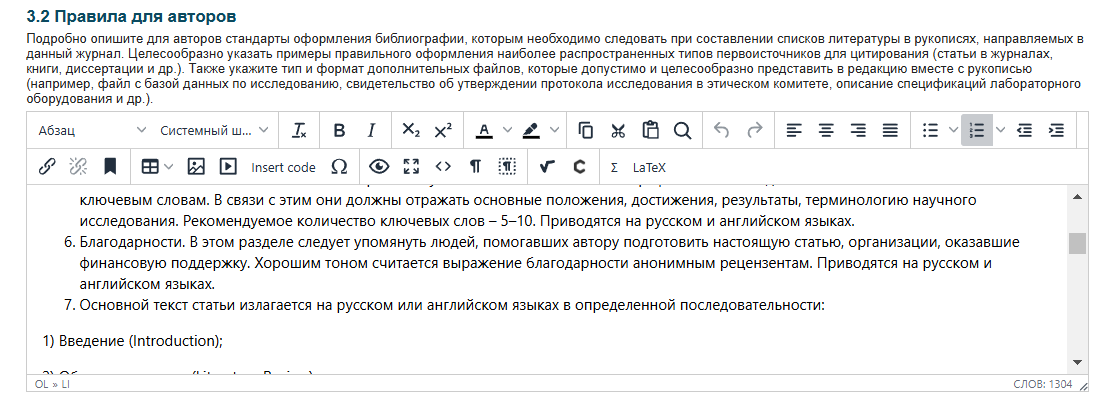1105x395 pixels.
Task: Open the source code view
Action: 443,167
